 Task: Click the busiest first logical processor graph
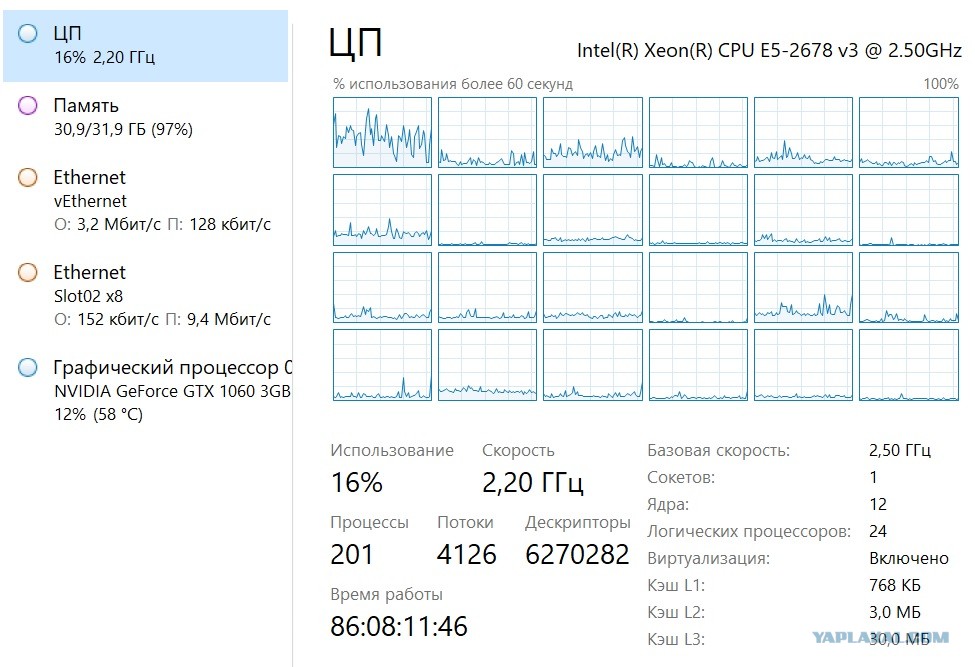point(382,132)
